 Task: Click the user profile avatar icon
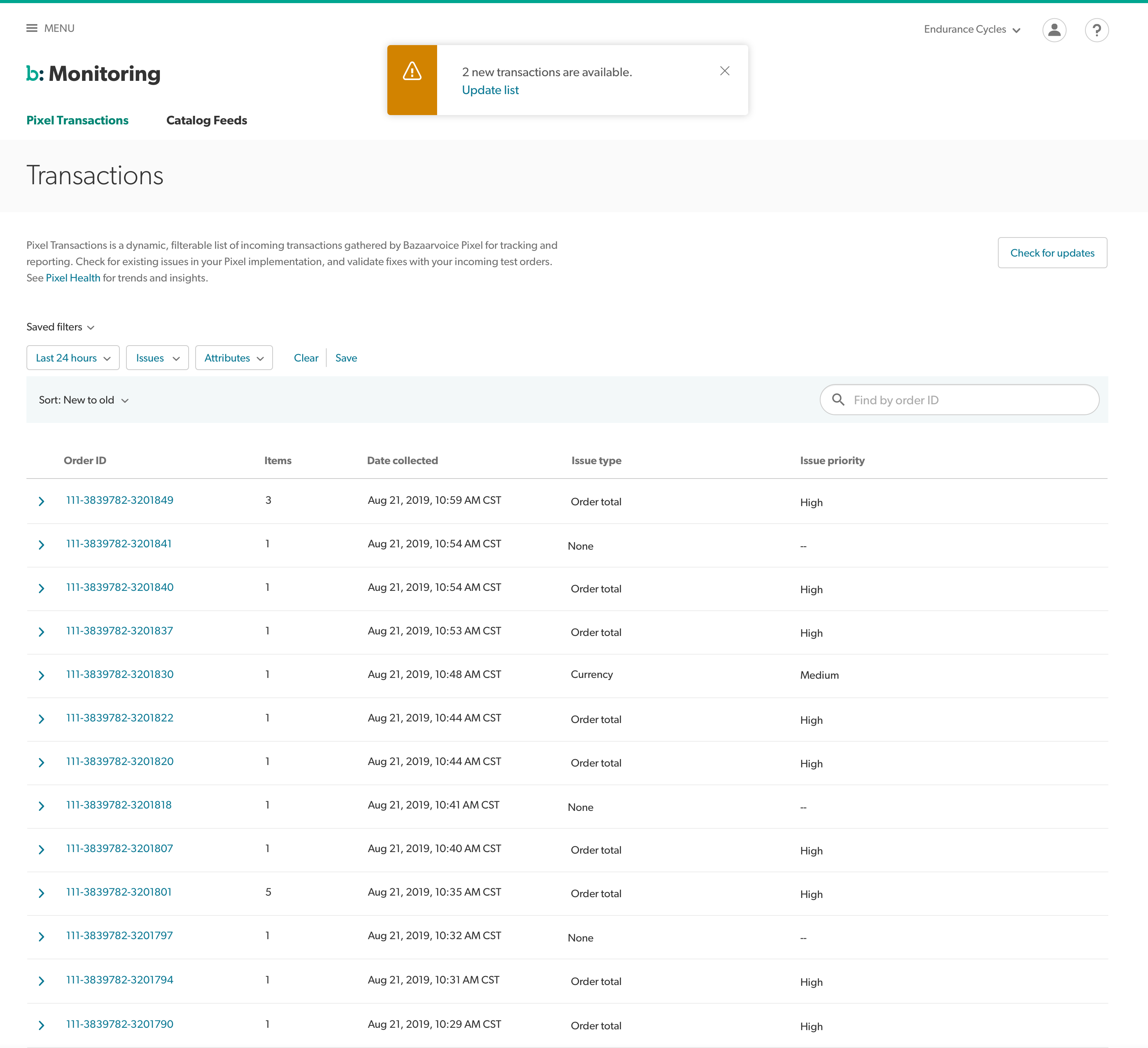[1054, 30]
